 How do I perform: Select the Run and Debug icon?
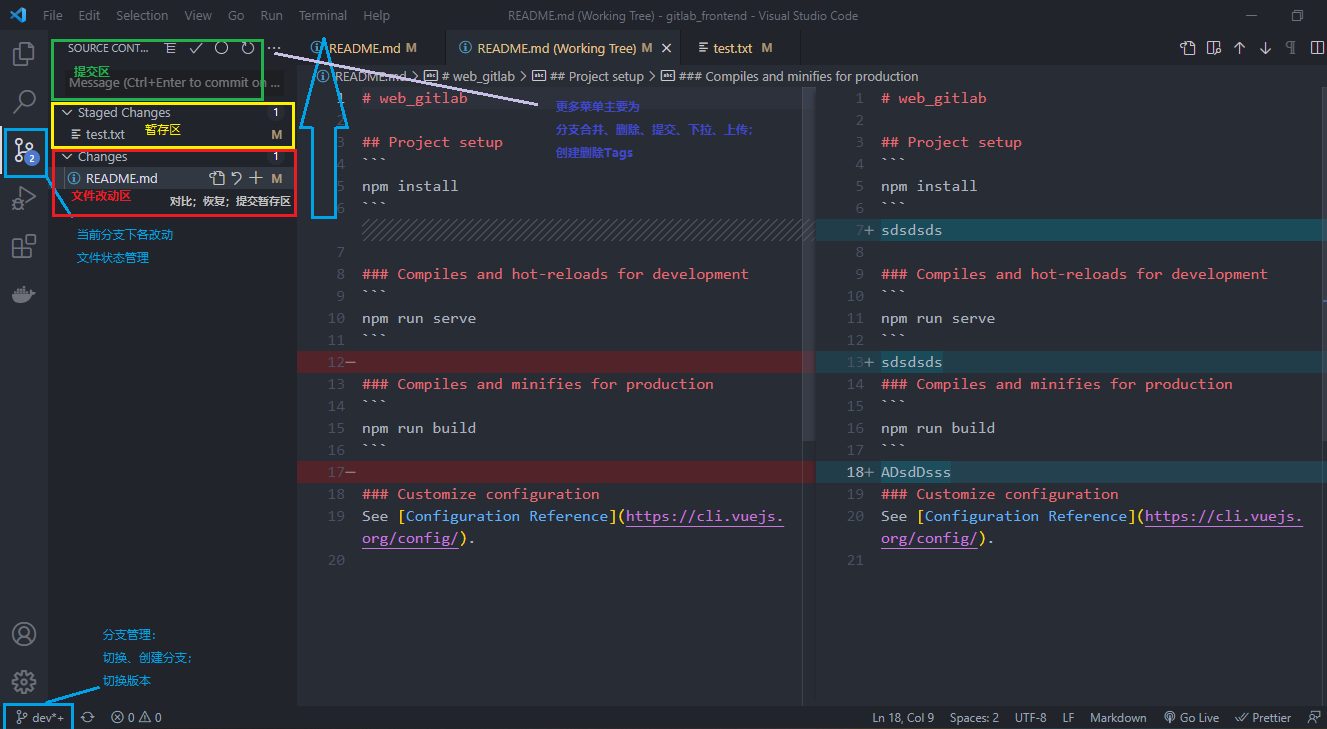[x=24, y=197]
